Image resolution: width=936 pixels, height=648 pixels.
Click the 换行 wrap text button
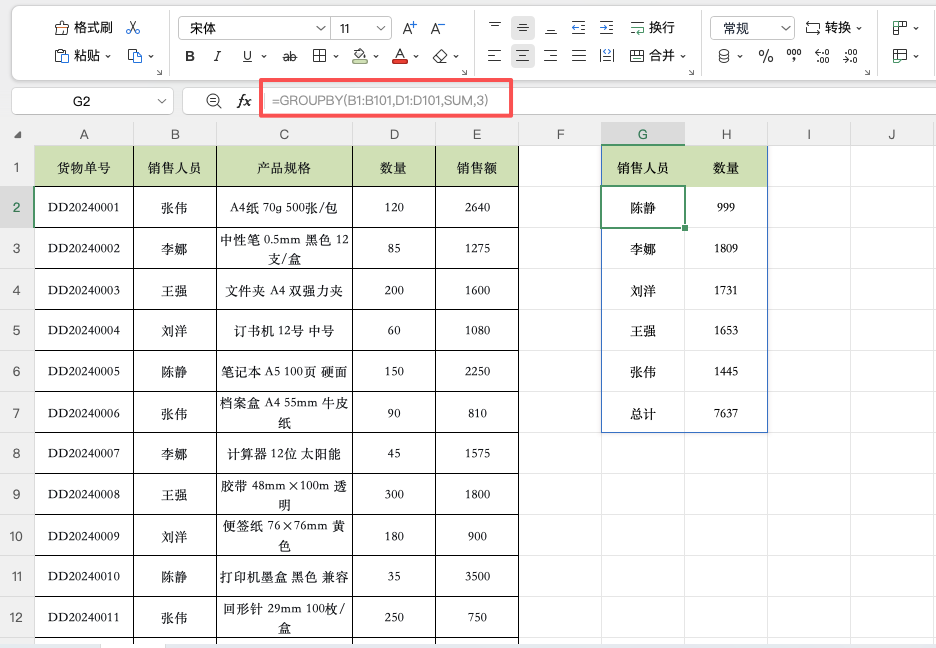[x=652, y=27]
